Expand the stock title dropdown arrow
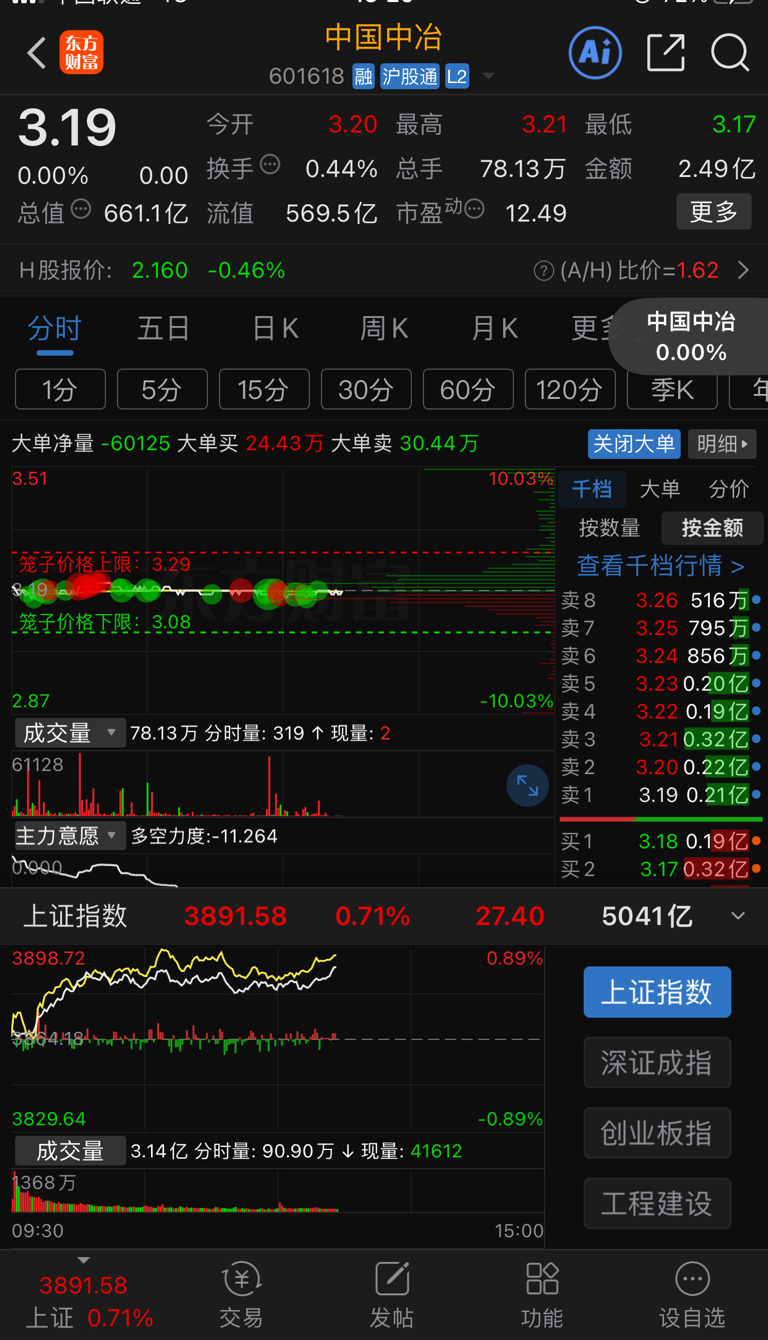The height and width of the screenshot is (1340, 768). pyautogui.click(x=488, y=77)
